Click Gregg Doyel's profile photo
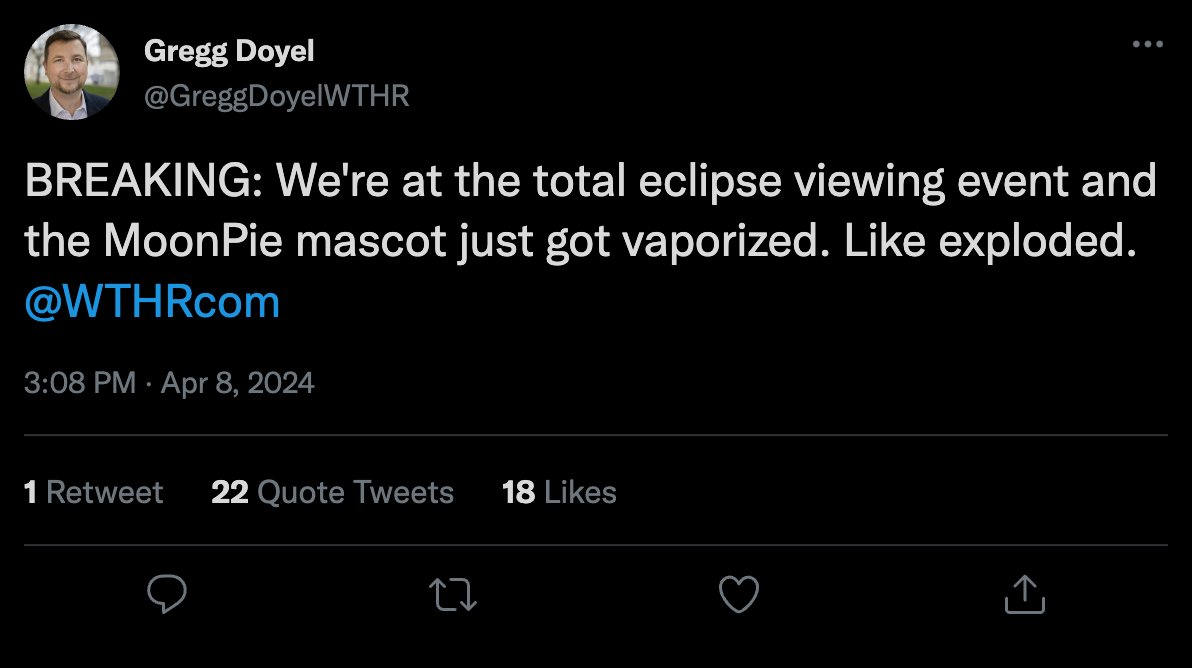Viewport: 1192px width, 668px height. coord(71,72)
